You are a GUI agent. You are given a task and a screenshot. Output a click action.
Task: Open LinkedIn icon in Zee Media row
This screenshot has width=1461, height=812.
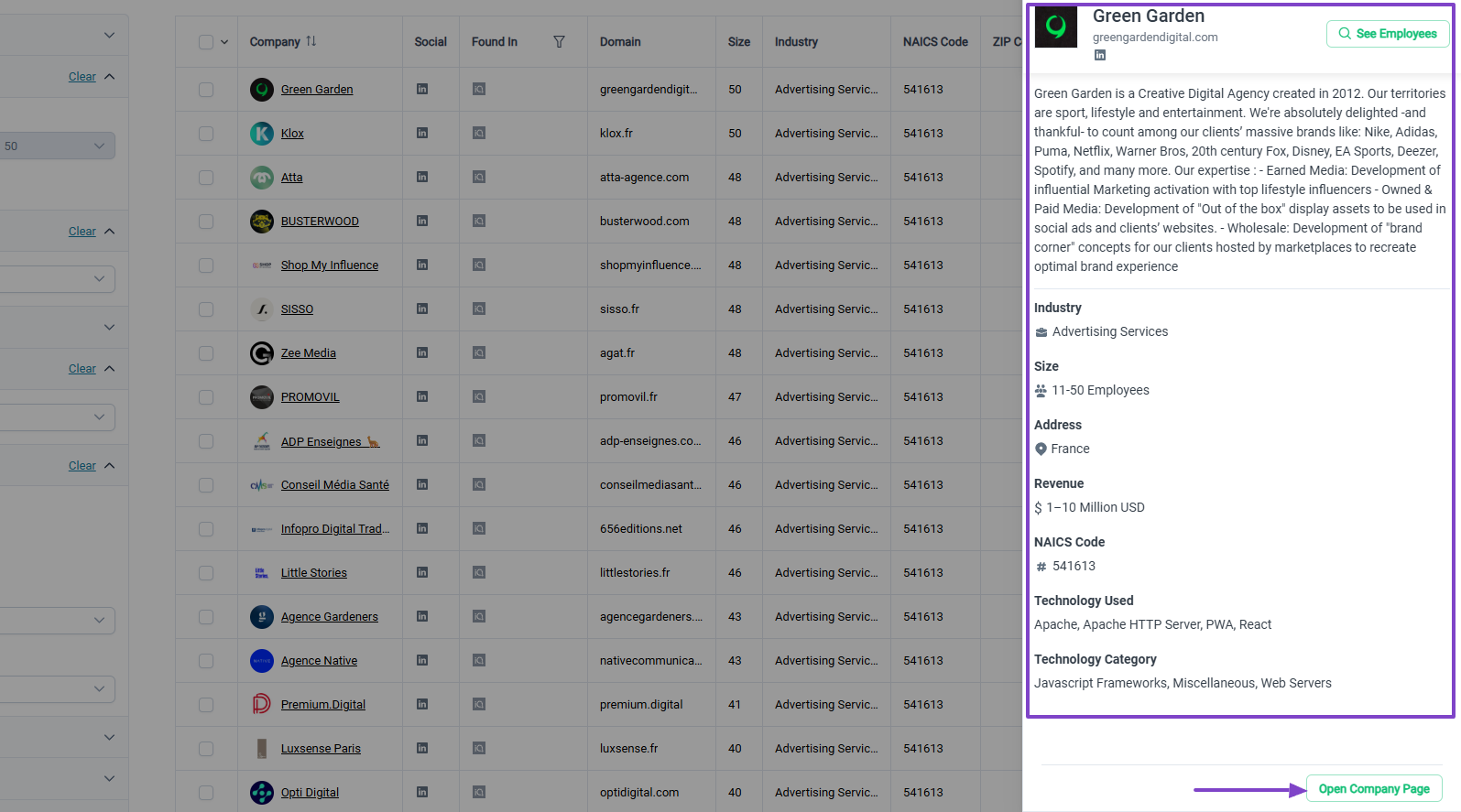pos(422,352)
